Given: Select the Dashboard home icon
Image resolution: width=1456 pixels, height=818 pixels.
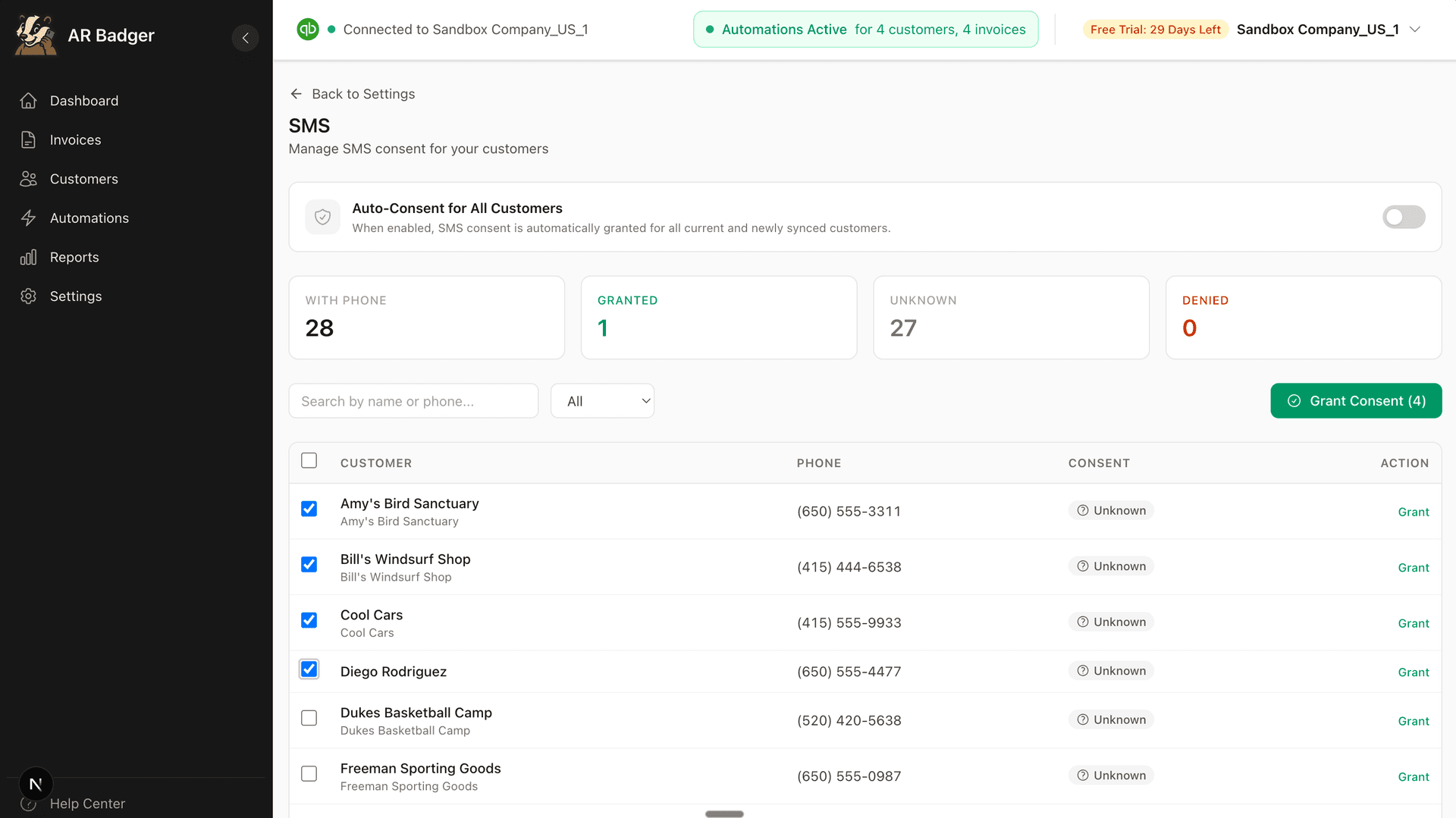Looking at the screenshot, I should click(28, 100).
